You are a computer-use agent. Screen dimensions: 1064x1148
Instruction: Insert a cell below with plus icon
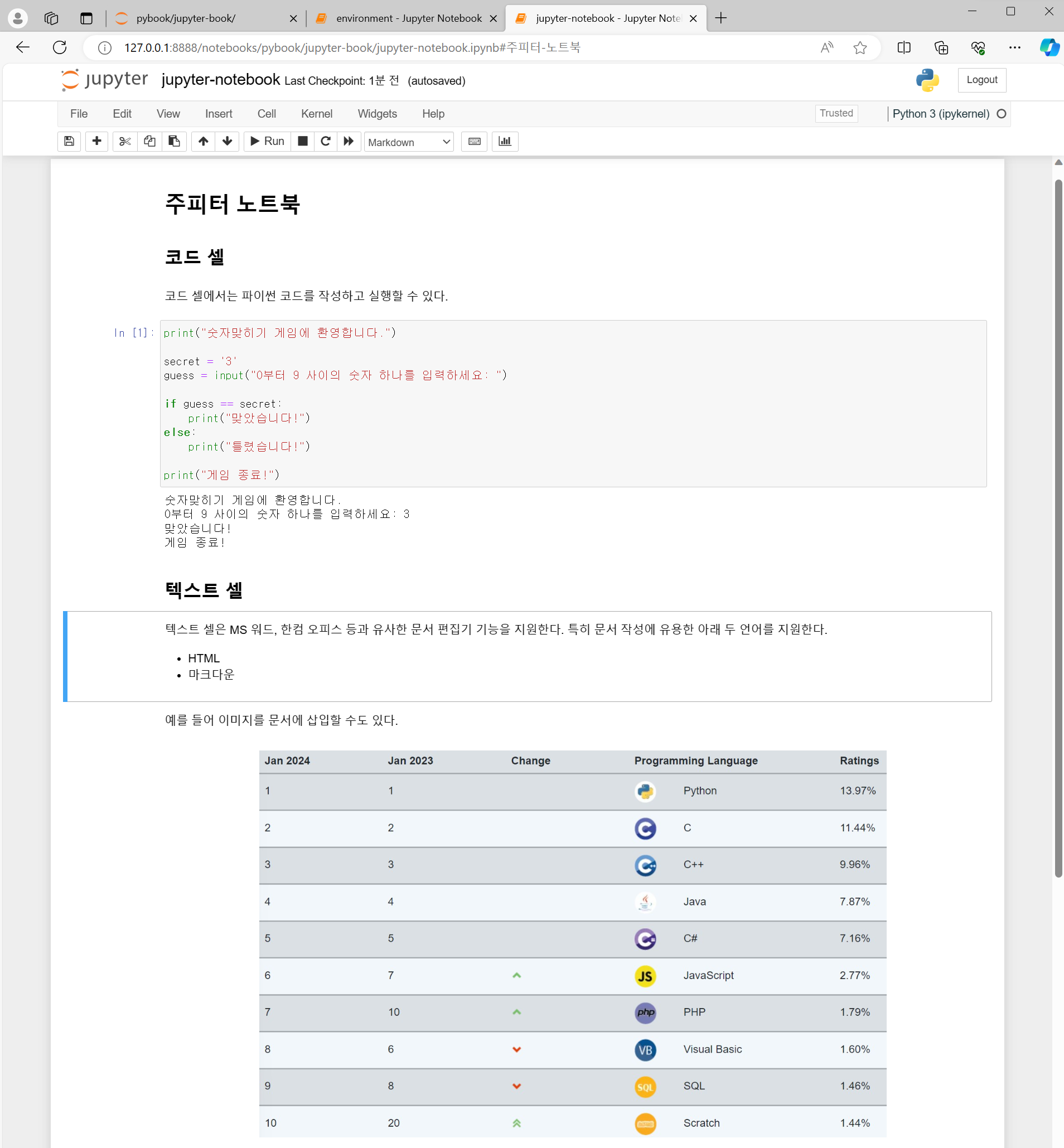pyautogui.click(x=96, y=141)
